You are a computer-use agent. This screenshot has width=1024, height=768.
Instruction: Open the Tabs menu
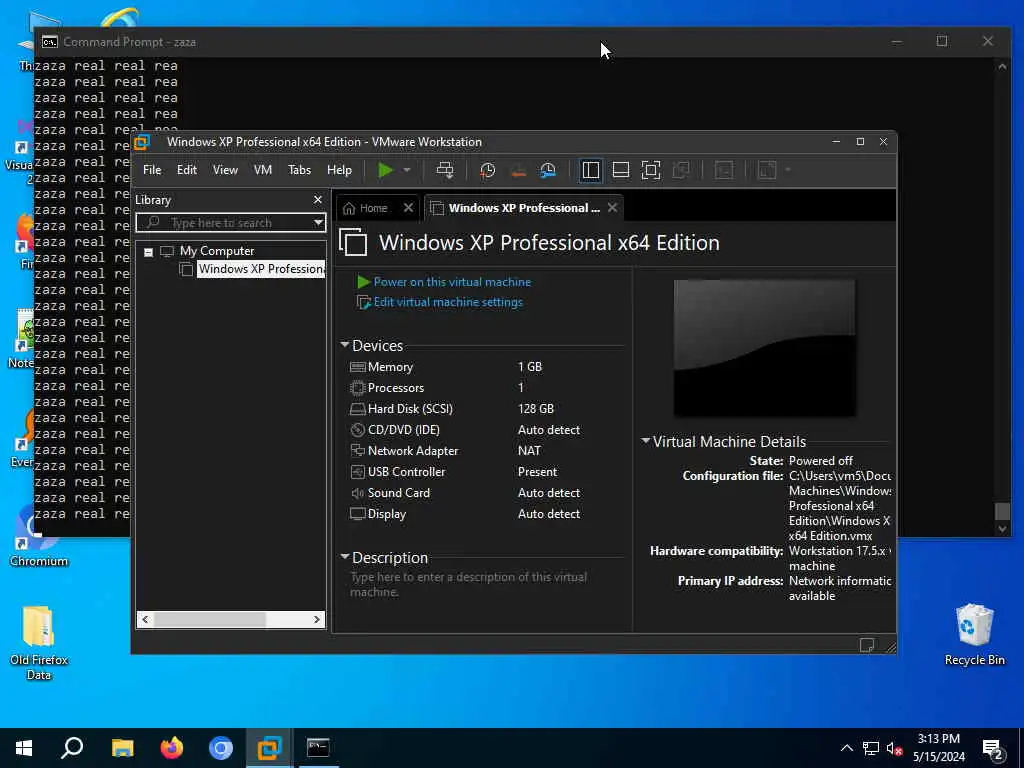tap(299, 170)
